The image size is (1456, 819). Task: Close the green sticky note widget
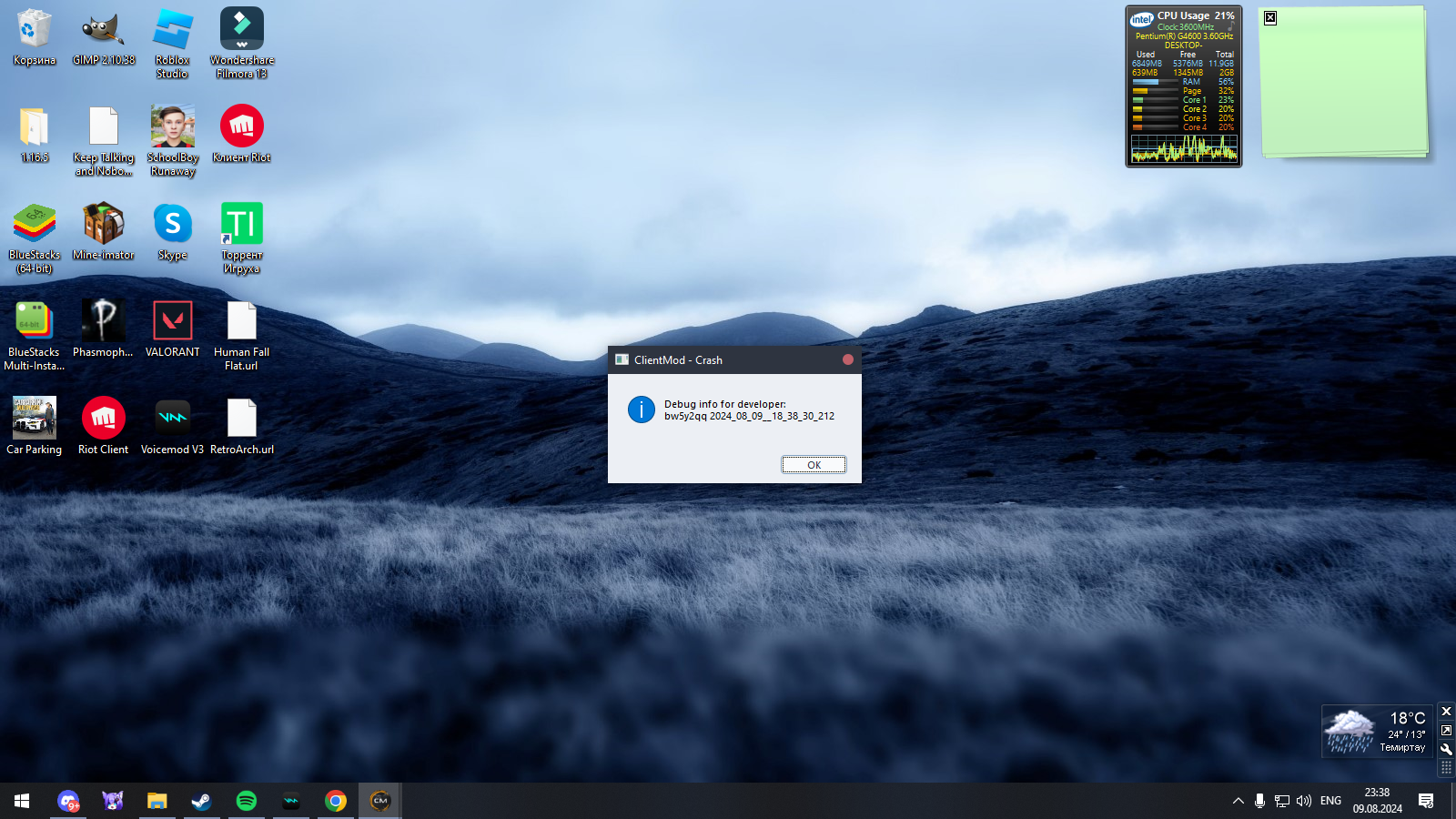click(x=1270, y=18)
